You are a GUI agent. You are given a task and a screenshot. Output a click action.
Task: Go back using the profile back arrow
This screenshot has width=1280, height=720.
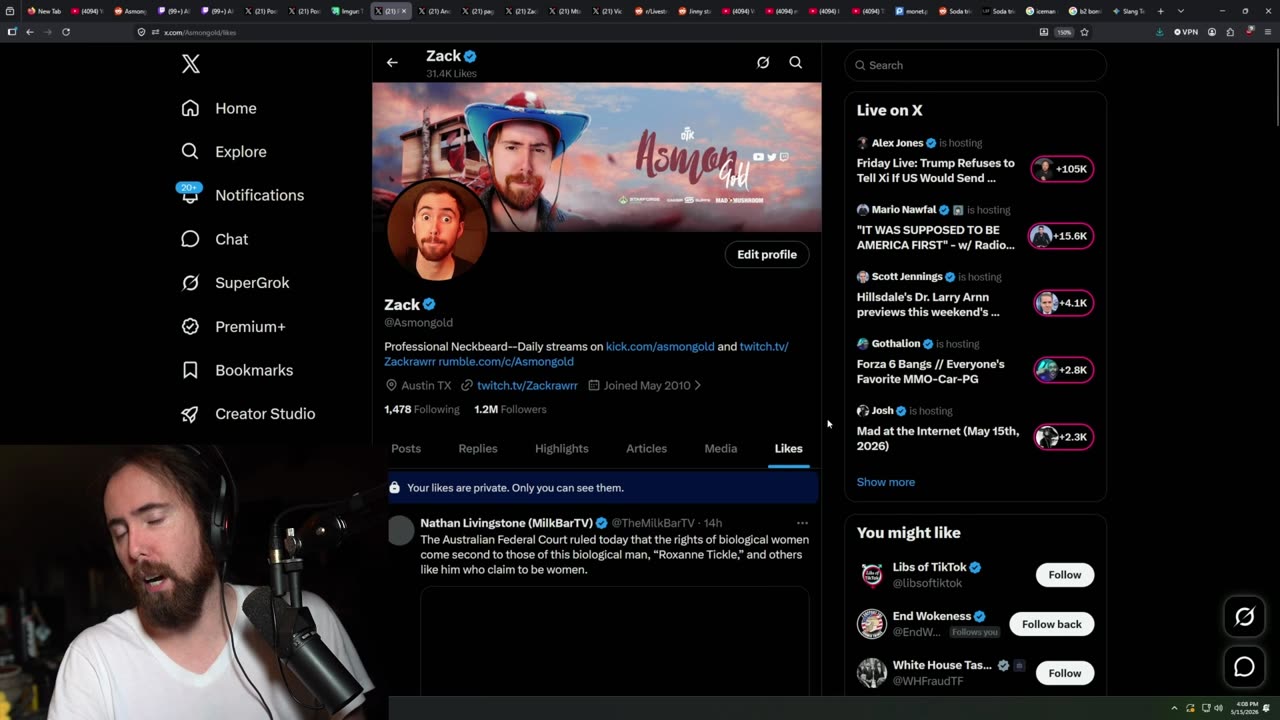pyautogui.click(x=392, y=63)
